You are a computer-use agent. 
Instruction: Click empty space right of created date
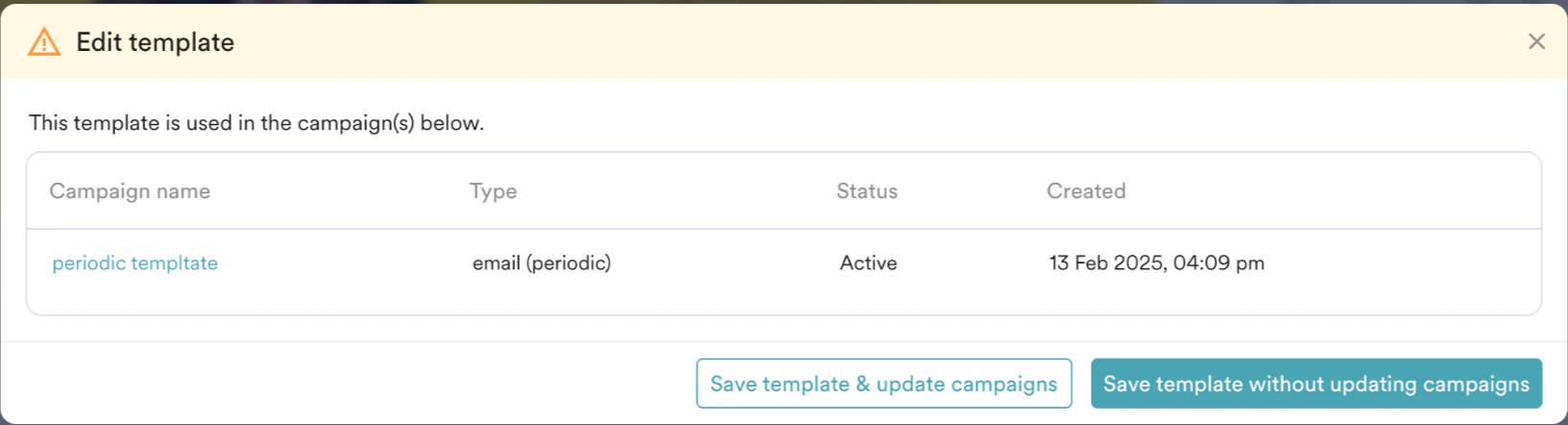click(1403, 262)
